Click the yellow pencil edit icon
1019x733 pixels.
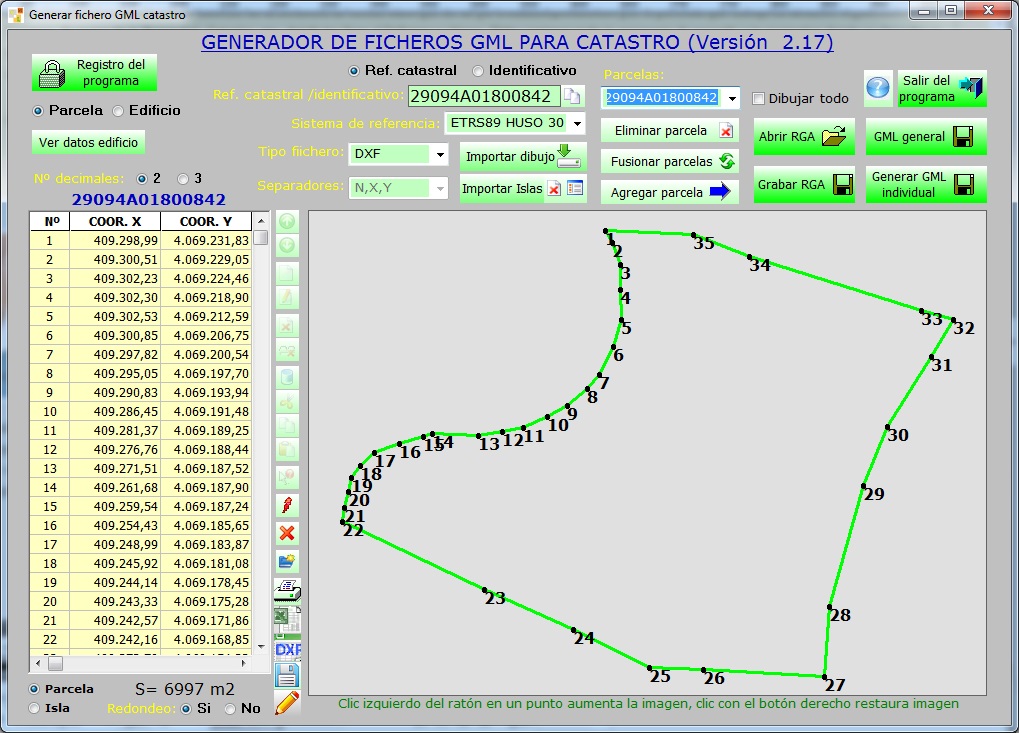287,703
